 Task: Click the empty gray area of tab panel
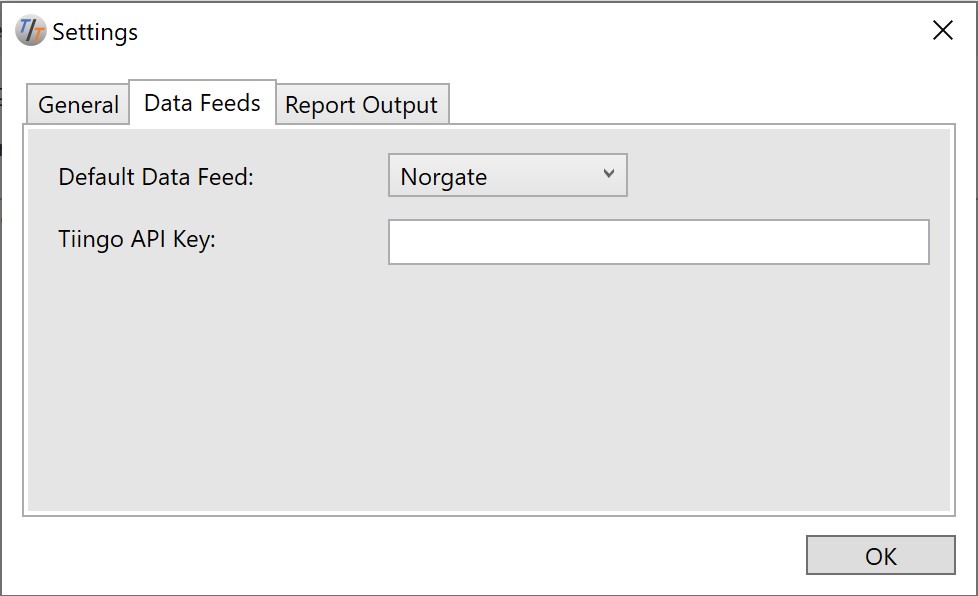[x=489, y=387]
